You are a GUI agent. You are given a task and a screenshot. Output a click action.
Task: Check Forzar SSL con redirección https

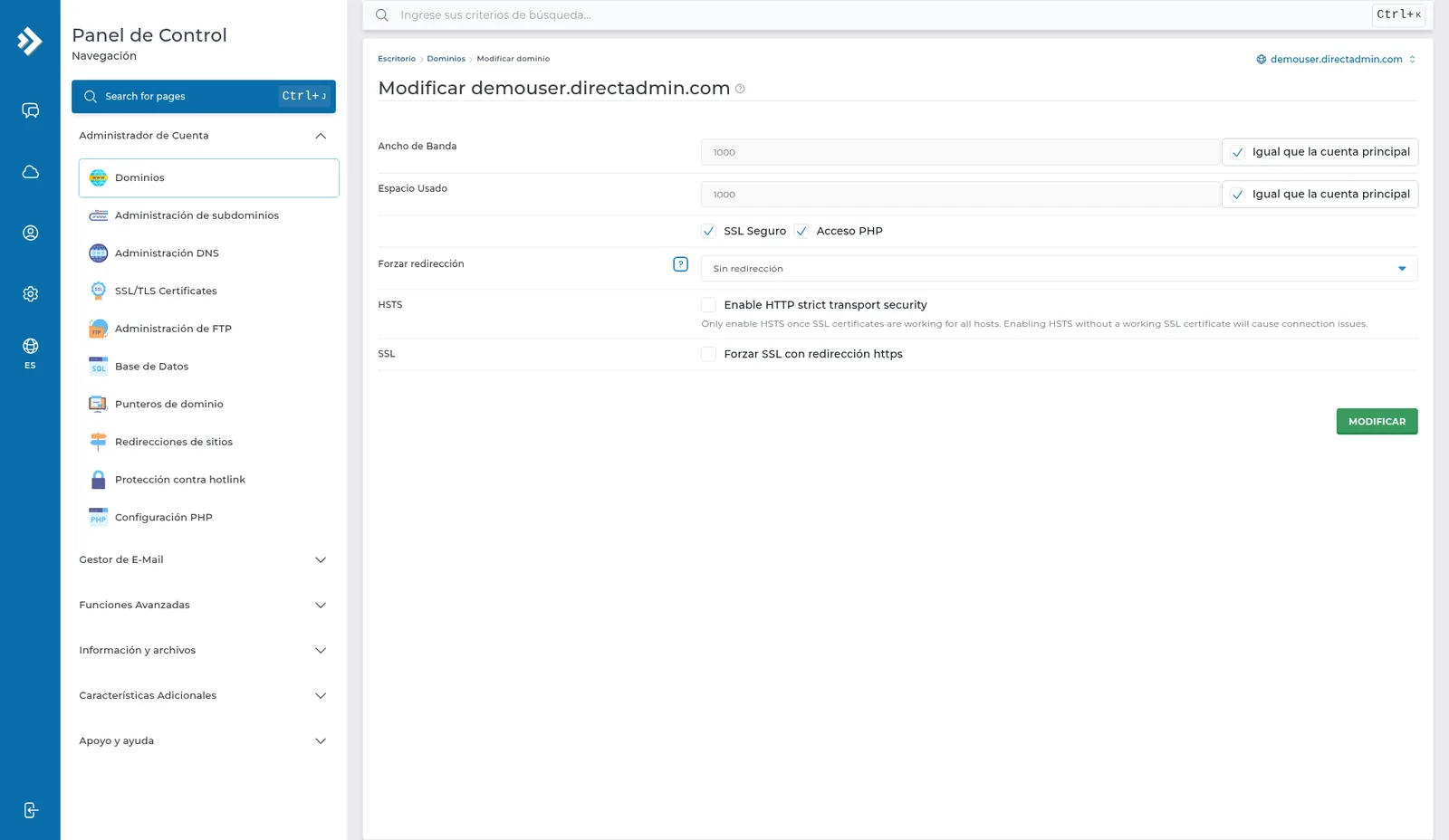709,354
